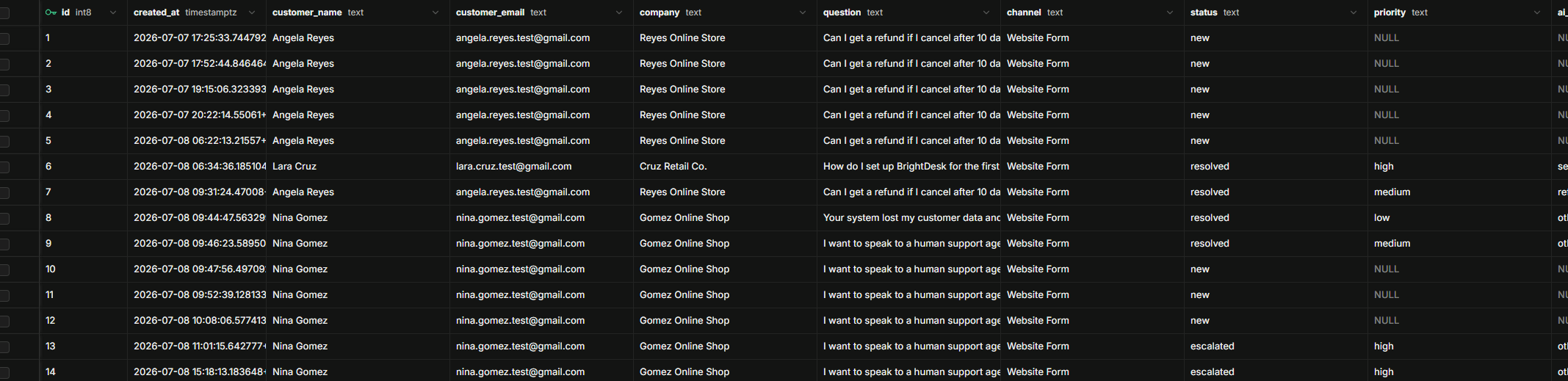Open the question column dropdown chevron

point(986,12)
